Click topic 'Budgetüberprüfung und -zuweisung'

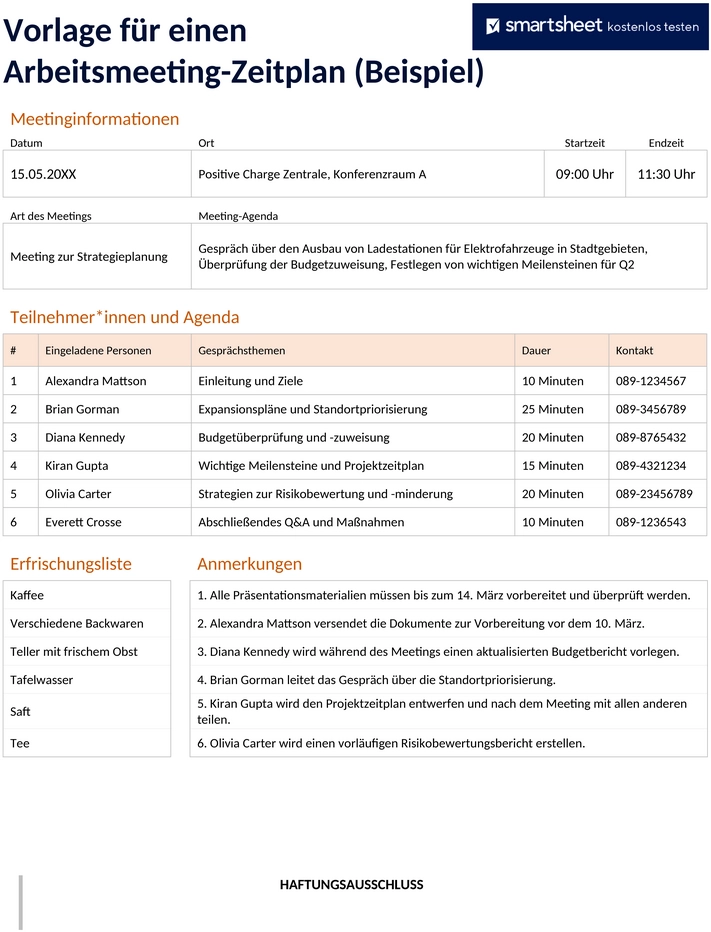coord(294,437)
